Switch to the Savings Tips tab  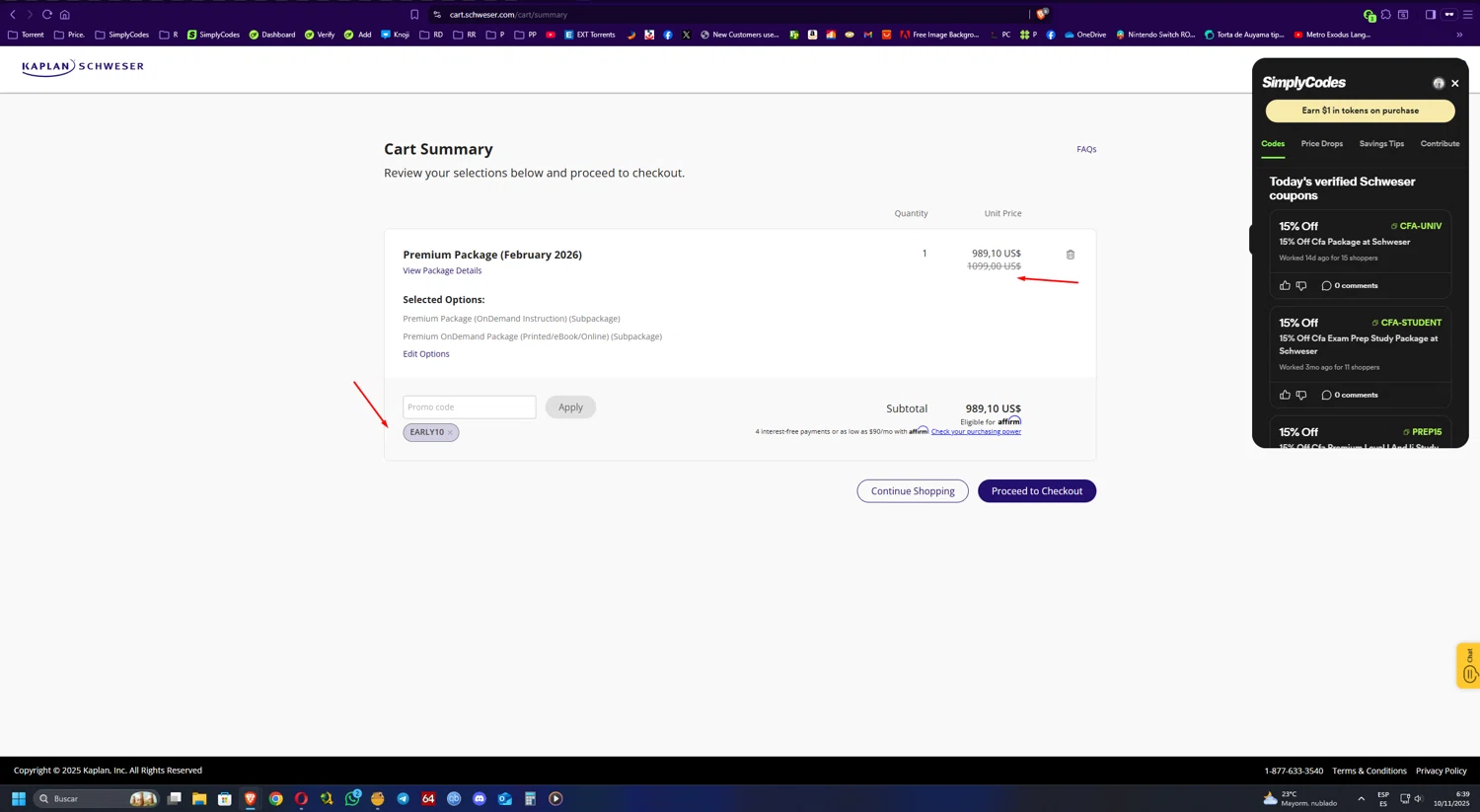click(x=1381, y=144)
